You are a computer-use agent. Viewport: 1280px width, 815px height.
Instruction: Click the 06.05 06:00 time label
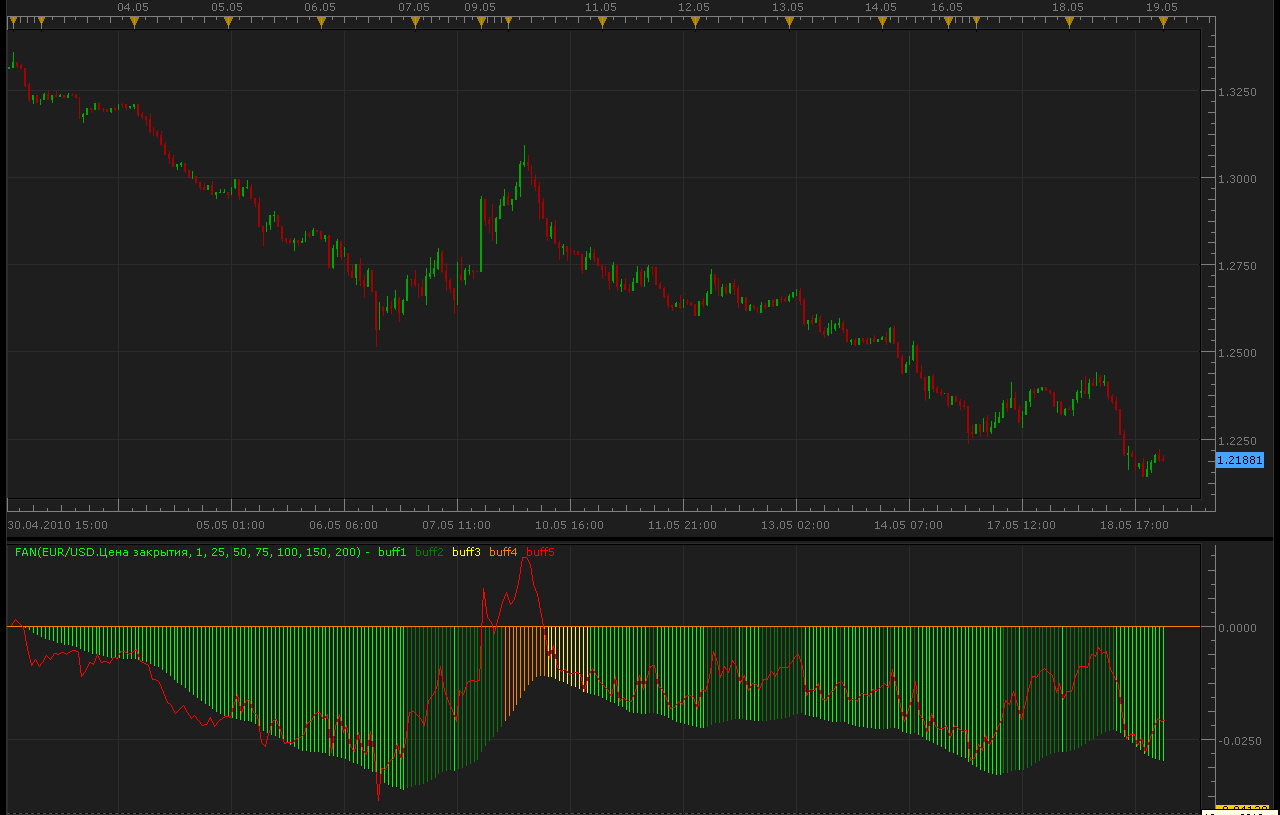tap(344, 524)
